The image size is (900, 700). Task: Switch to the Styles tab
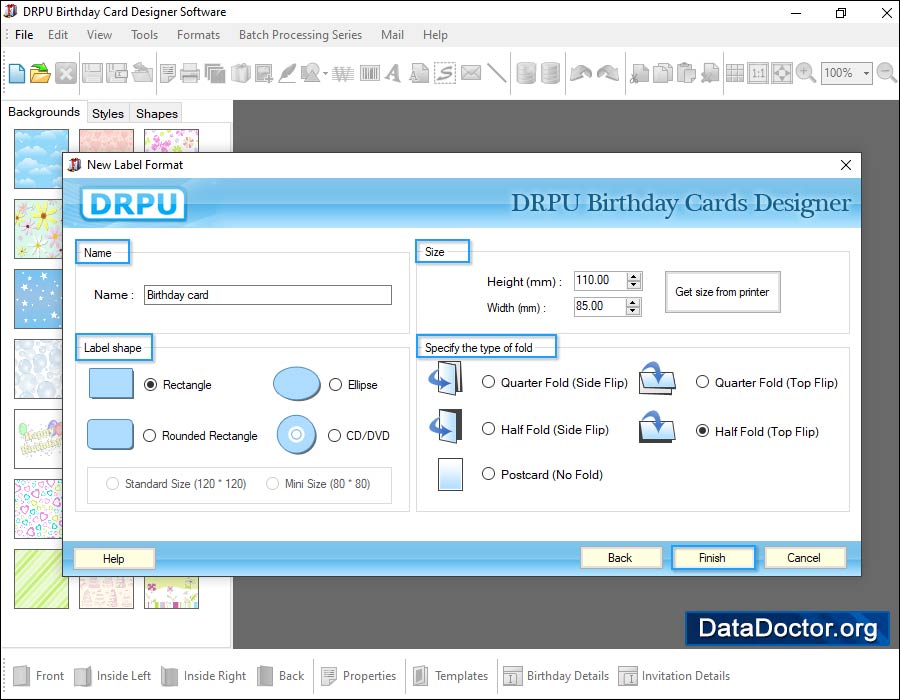pyautogui.click(x=108, y=114)
